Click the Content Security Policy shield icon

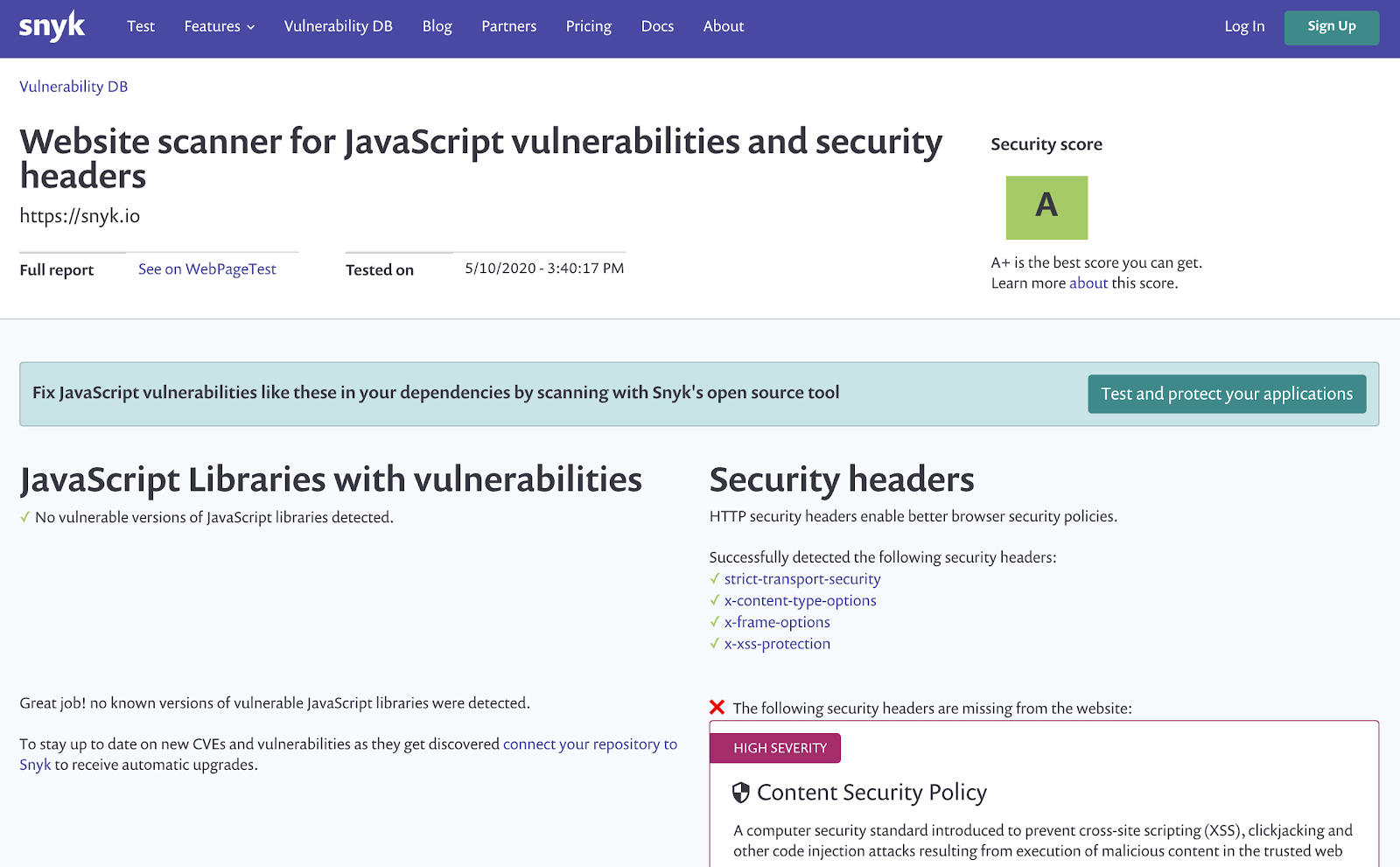[741, 793]
